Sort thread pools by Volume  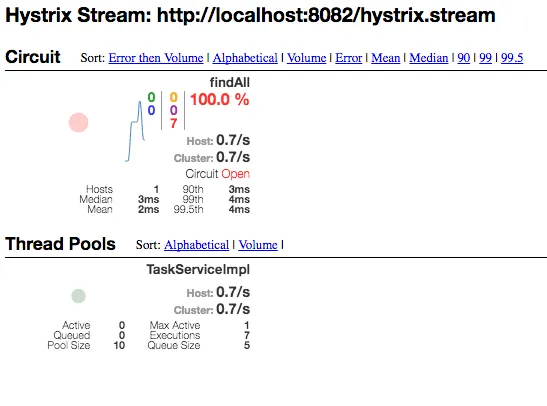click(x=258, y=245)
